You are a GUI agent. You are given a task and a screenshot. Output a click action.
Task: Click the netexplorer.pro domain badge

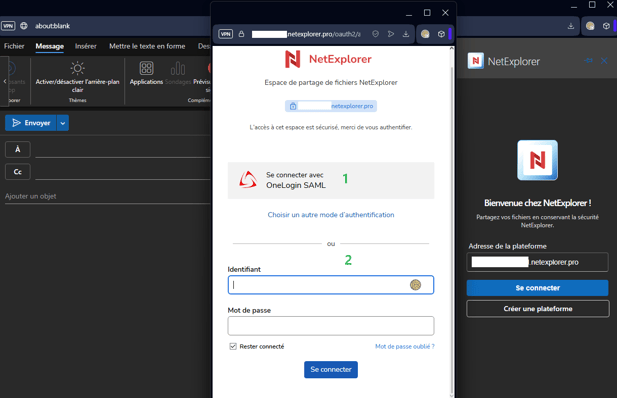[x=331, y=106]
